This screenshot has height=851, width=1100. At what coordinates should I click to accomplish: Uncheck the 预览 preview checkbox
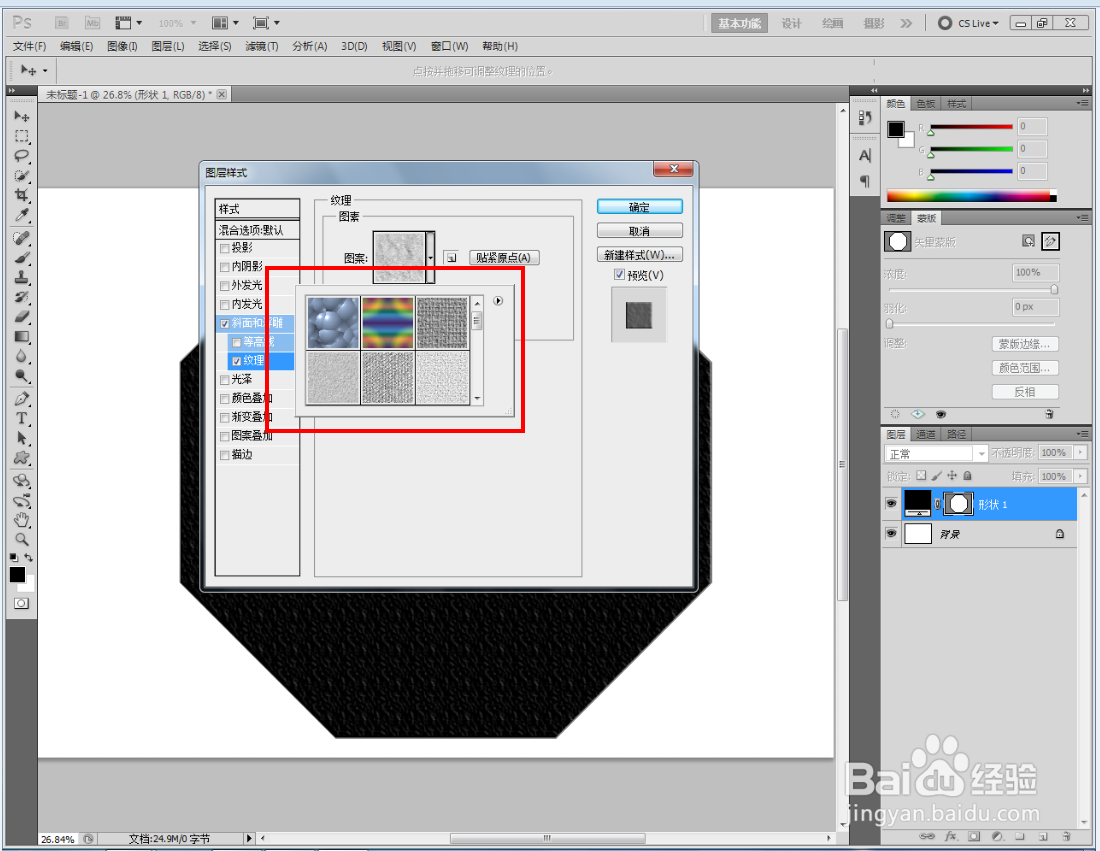619,274
